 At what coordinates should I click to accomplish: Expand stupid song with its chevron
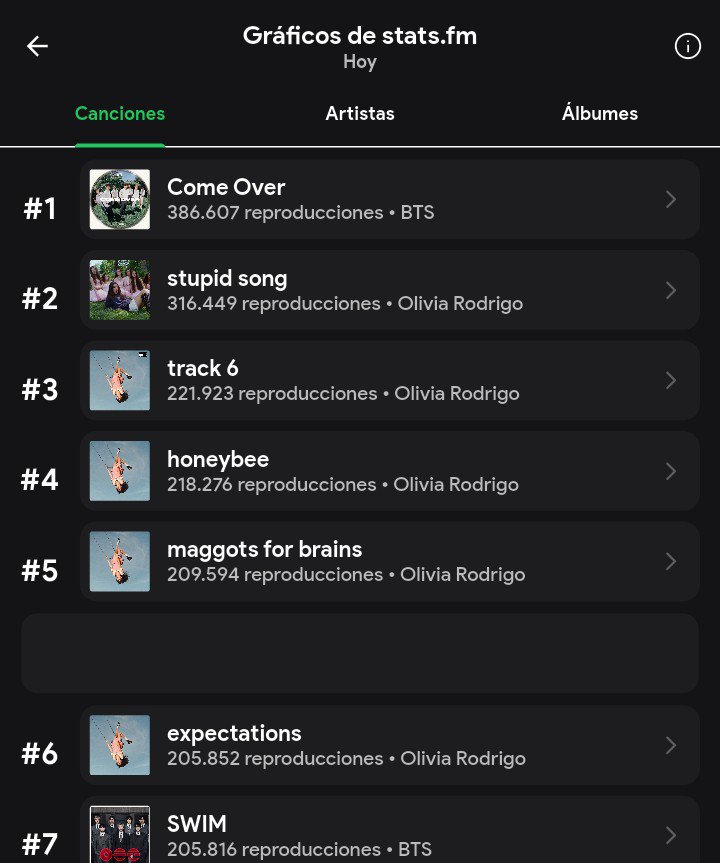[670, 290]
